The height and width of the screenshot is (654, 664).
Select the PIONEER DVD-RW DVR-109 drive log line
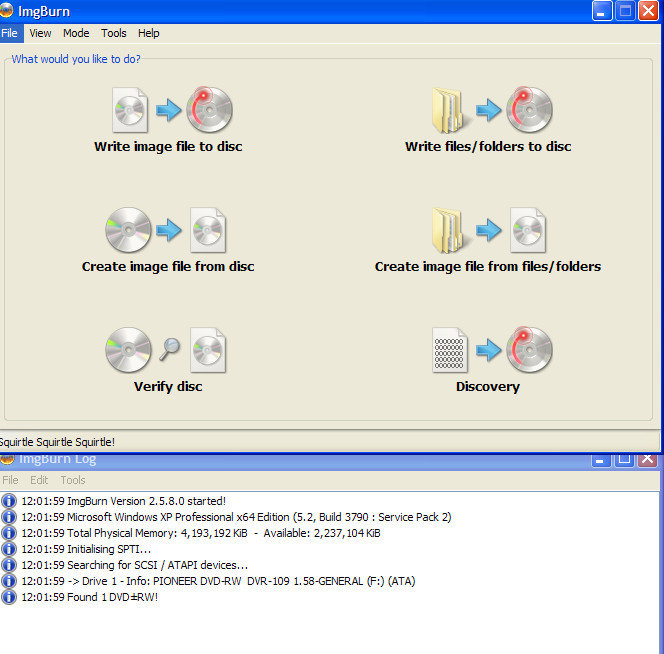[x=218, y=581]
